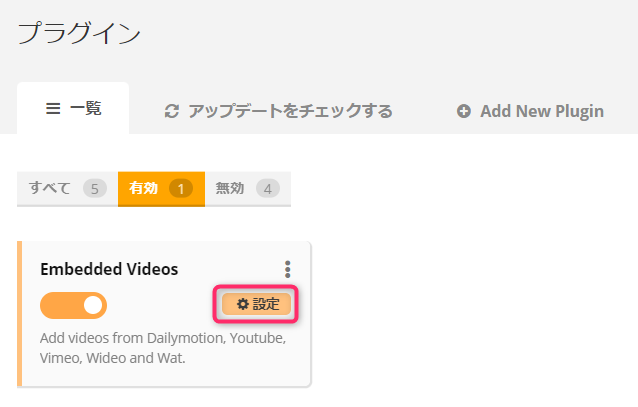
Task: Click the プラグイン page heading
Action: (79, 33)
